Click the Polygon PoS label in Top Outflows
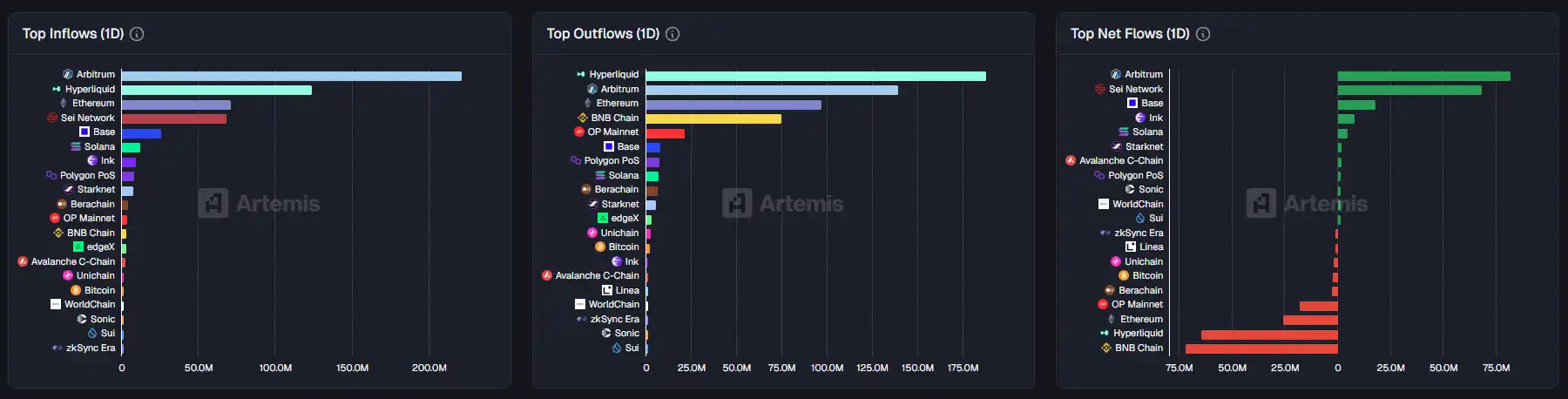The width and height of the screenshot is (1568, 399). (x=612, y=160)
